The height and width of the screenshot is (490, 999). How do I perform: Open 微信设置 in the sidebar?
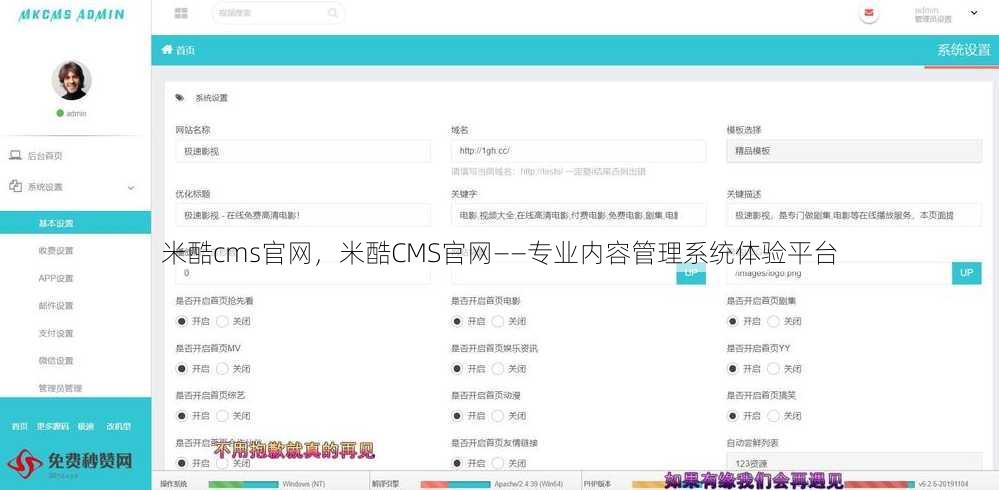click(x=56, y=360)
